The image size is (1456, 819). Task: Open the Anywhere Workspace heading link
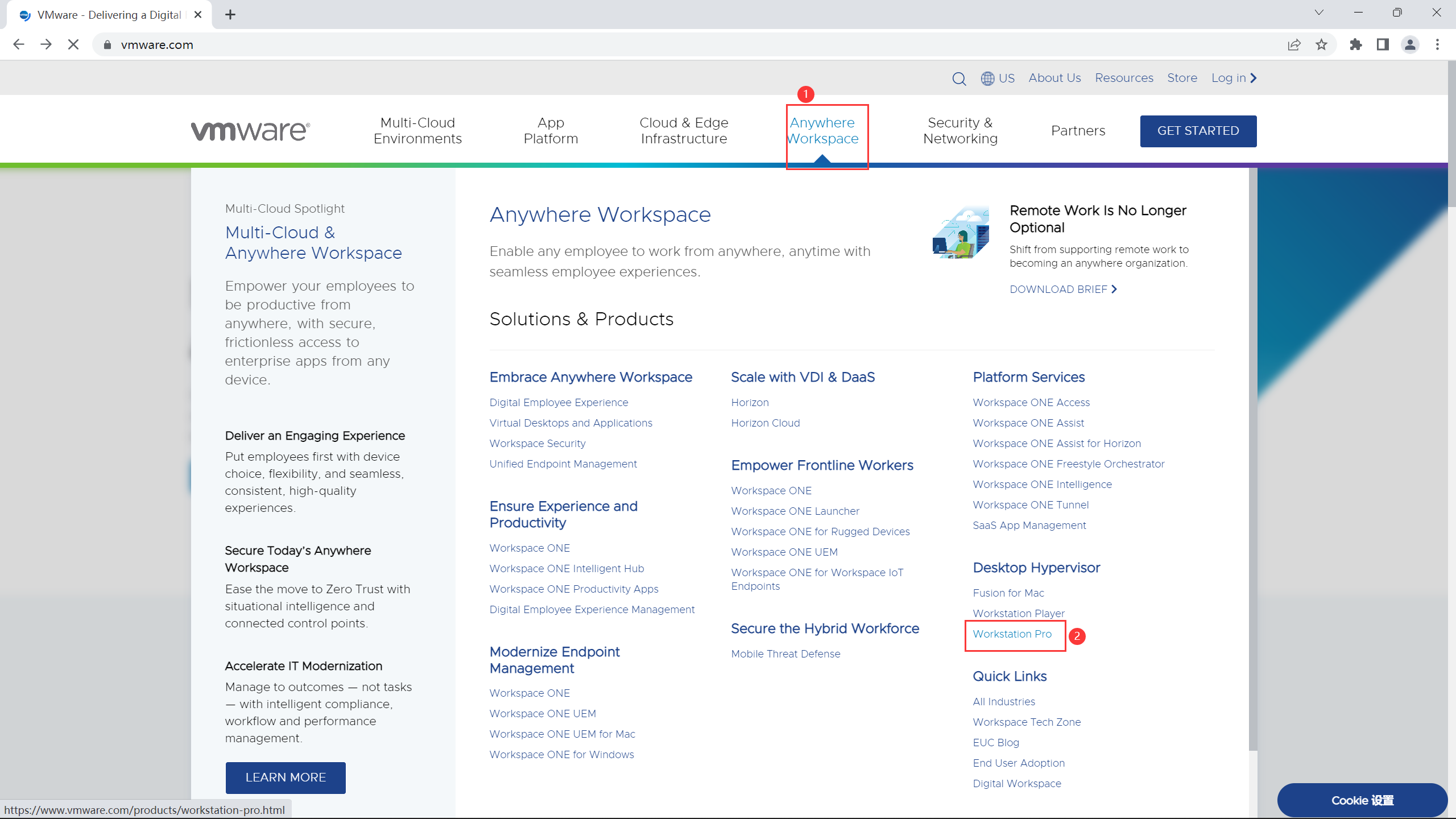point(600,215)
